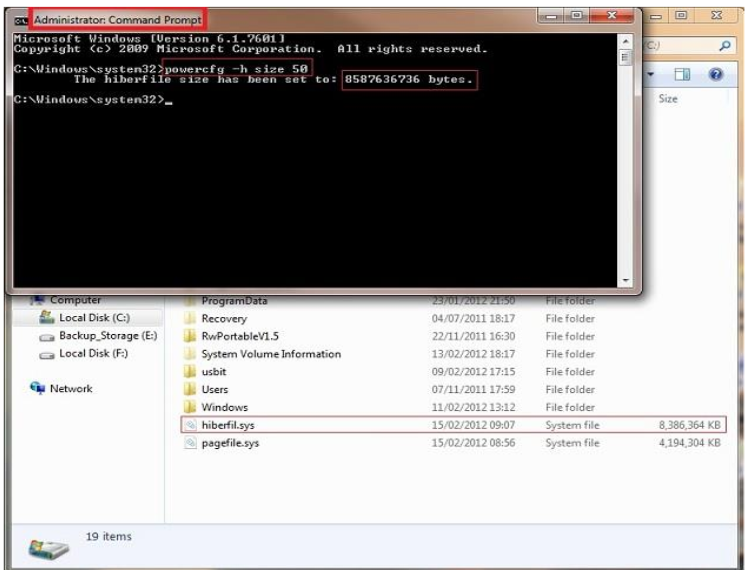
Task: Select the RwPortableV1.5 folder
Action: tap(240, 336)
